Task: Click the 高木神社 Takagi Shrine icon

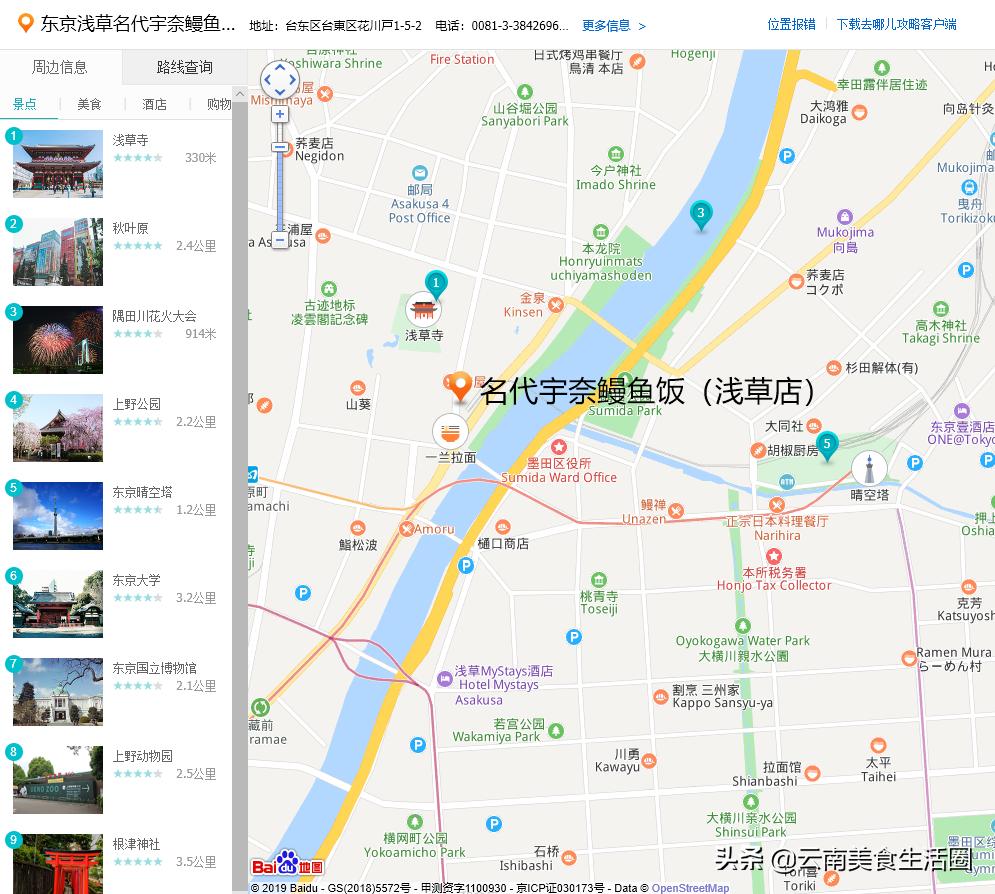Action: click(x=941, y=309)
